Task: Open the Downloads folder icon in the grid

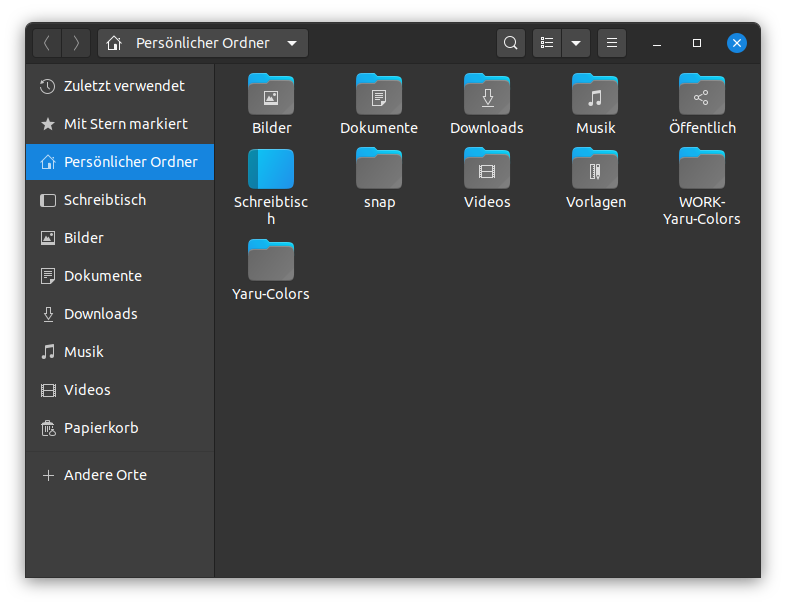Action: [x=487, y=94]
